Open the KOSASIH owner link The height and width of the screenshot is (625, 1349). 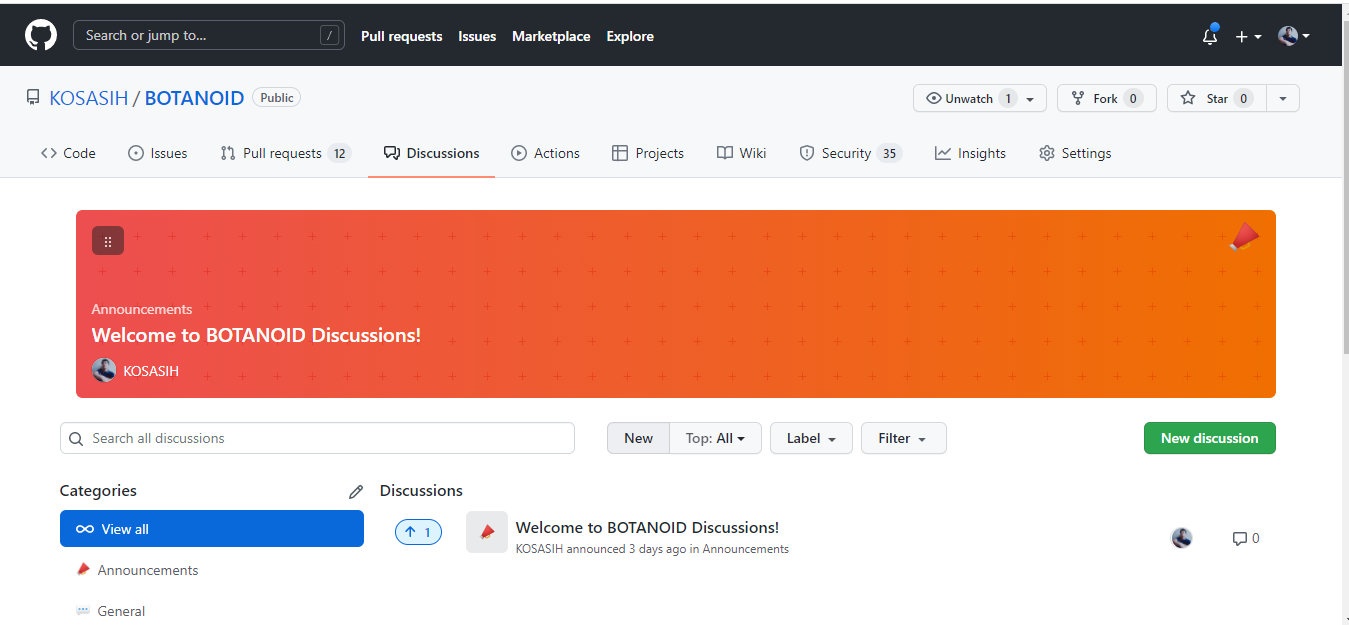click(89, 98)
